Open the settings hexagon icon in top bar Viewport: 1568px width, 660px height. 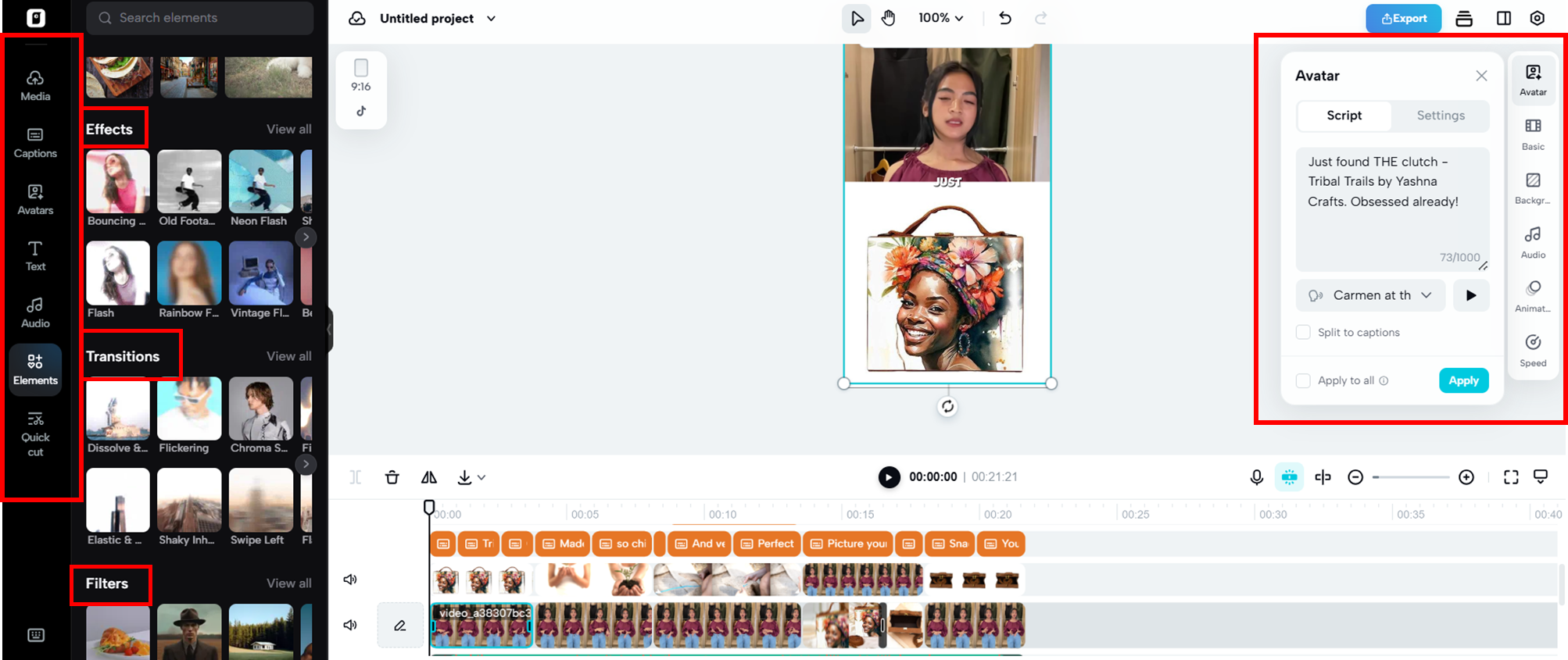tap(1538, 18)
